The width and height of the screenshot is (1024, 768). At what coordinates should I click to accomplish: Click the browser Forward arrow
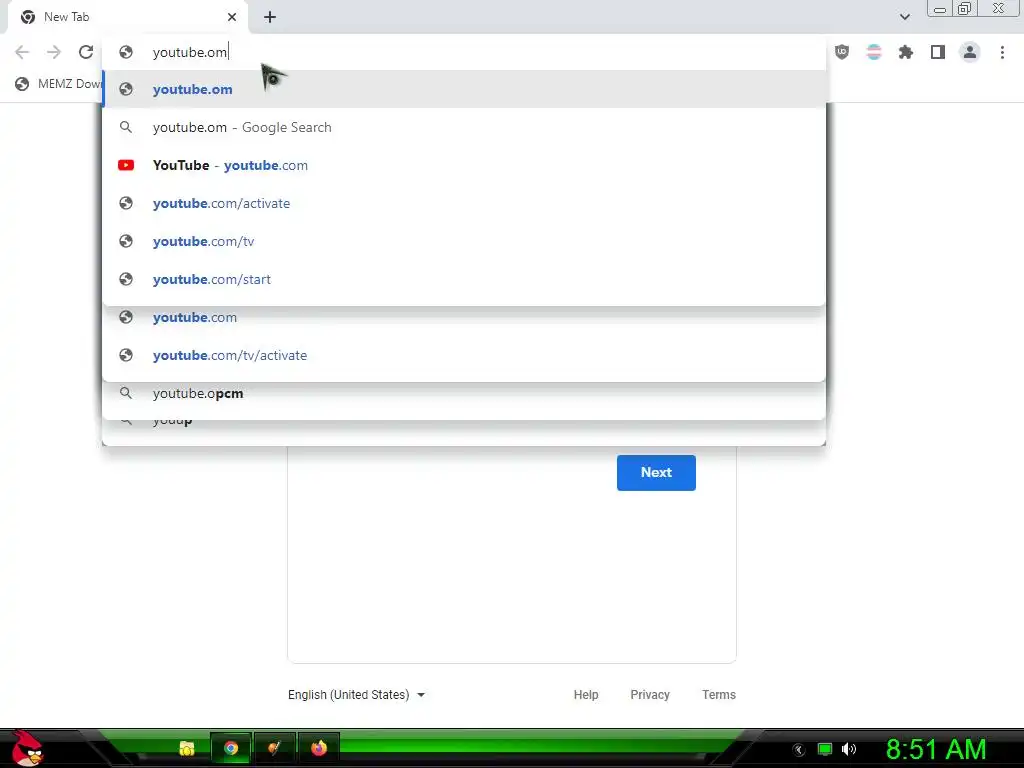pos(54,52)
